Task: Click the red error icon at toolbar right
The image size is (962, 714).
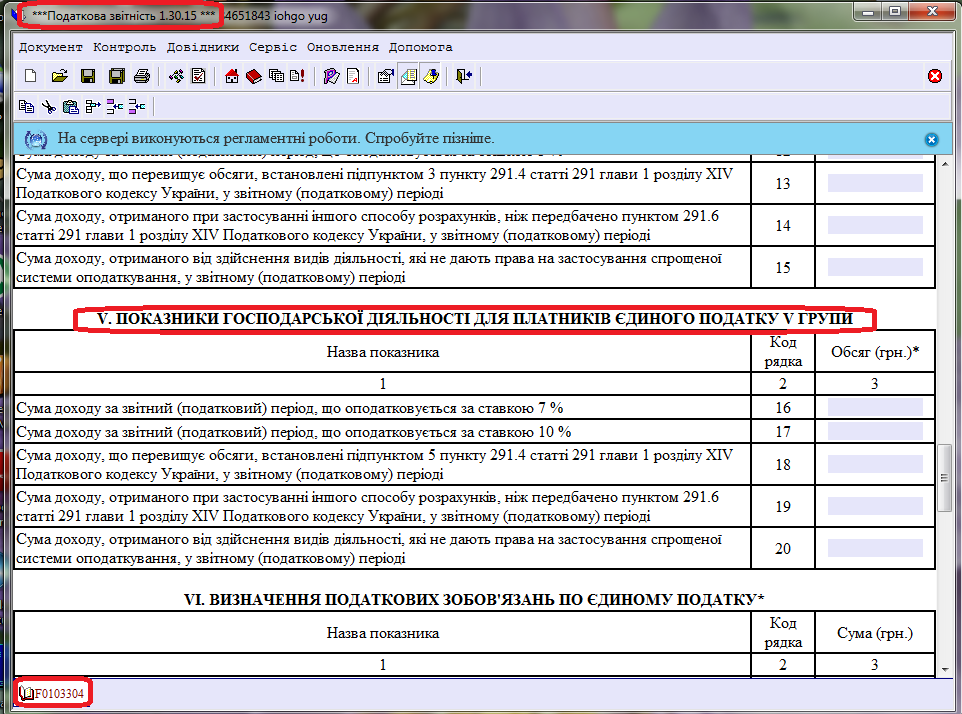Action: (935, 76)
